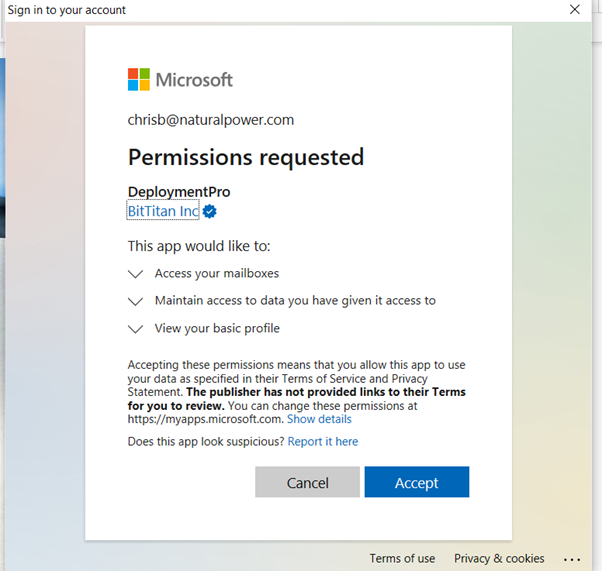The height and width of the screenshot is (571, 602).
Task: Click the Microsoft four-color logo
Action: coord(139,79)
